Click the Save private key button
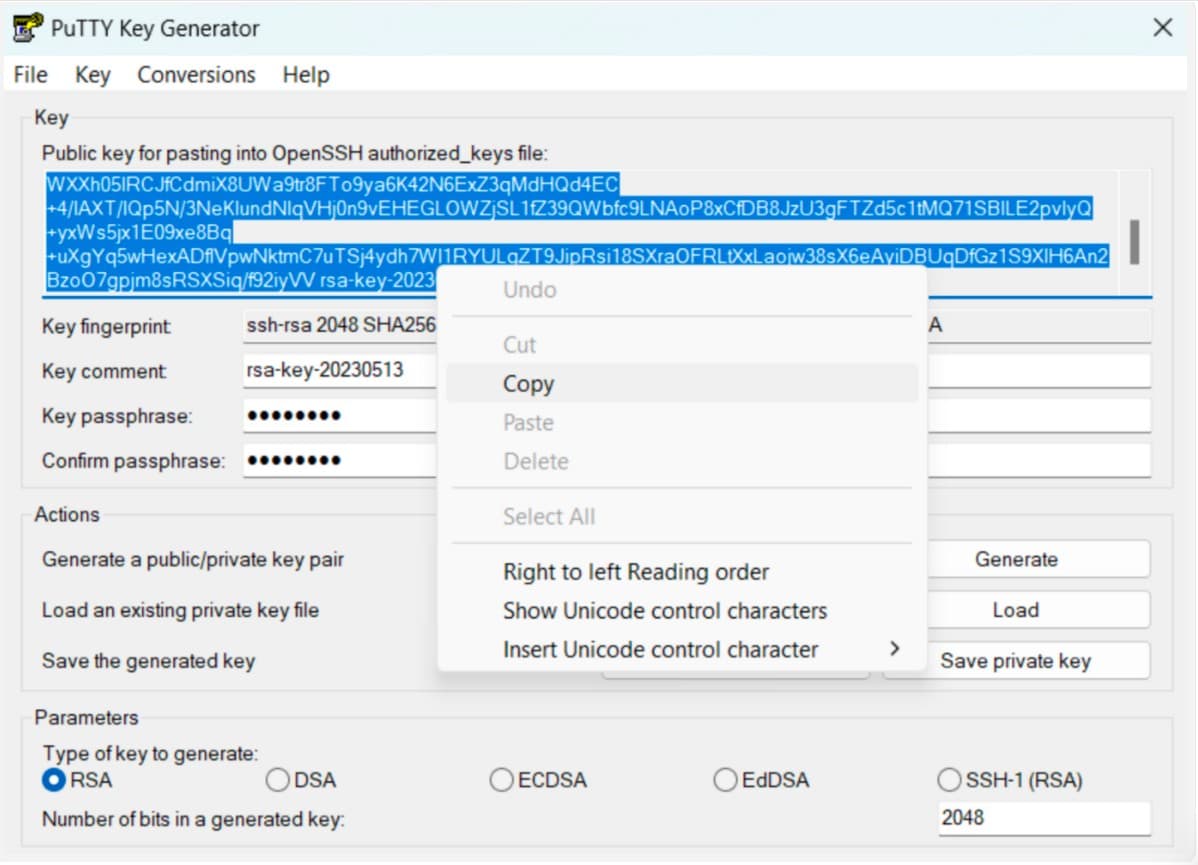Viewport: 1198px width, 865px height. pyautogui.click(x=1016, y=660)
